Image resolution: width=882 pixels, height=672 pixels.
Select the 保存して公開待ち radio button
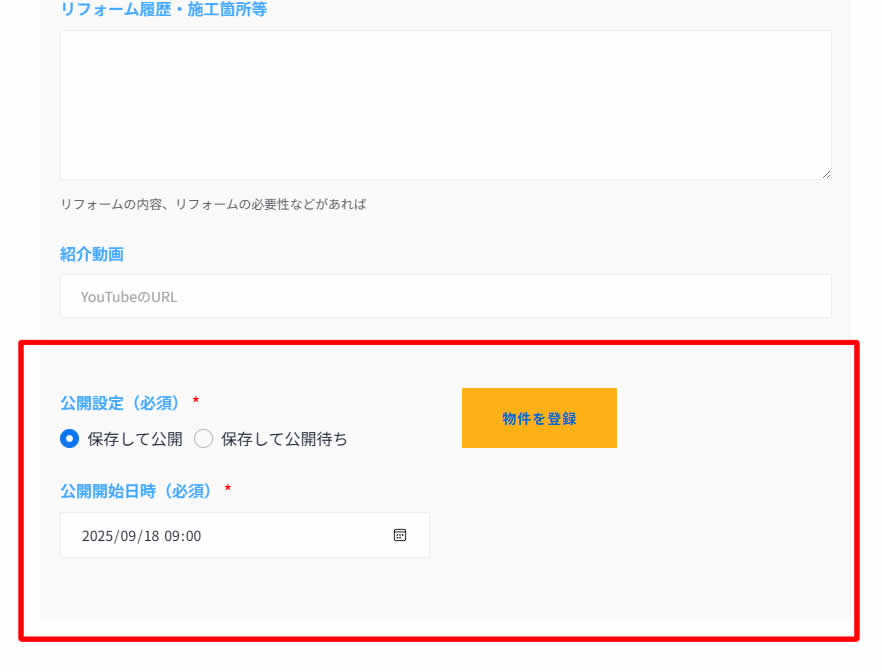203,438
